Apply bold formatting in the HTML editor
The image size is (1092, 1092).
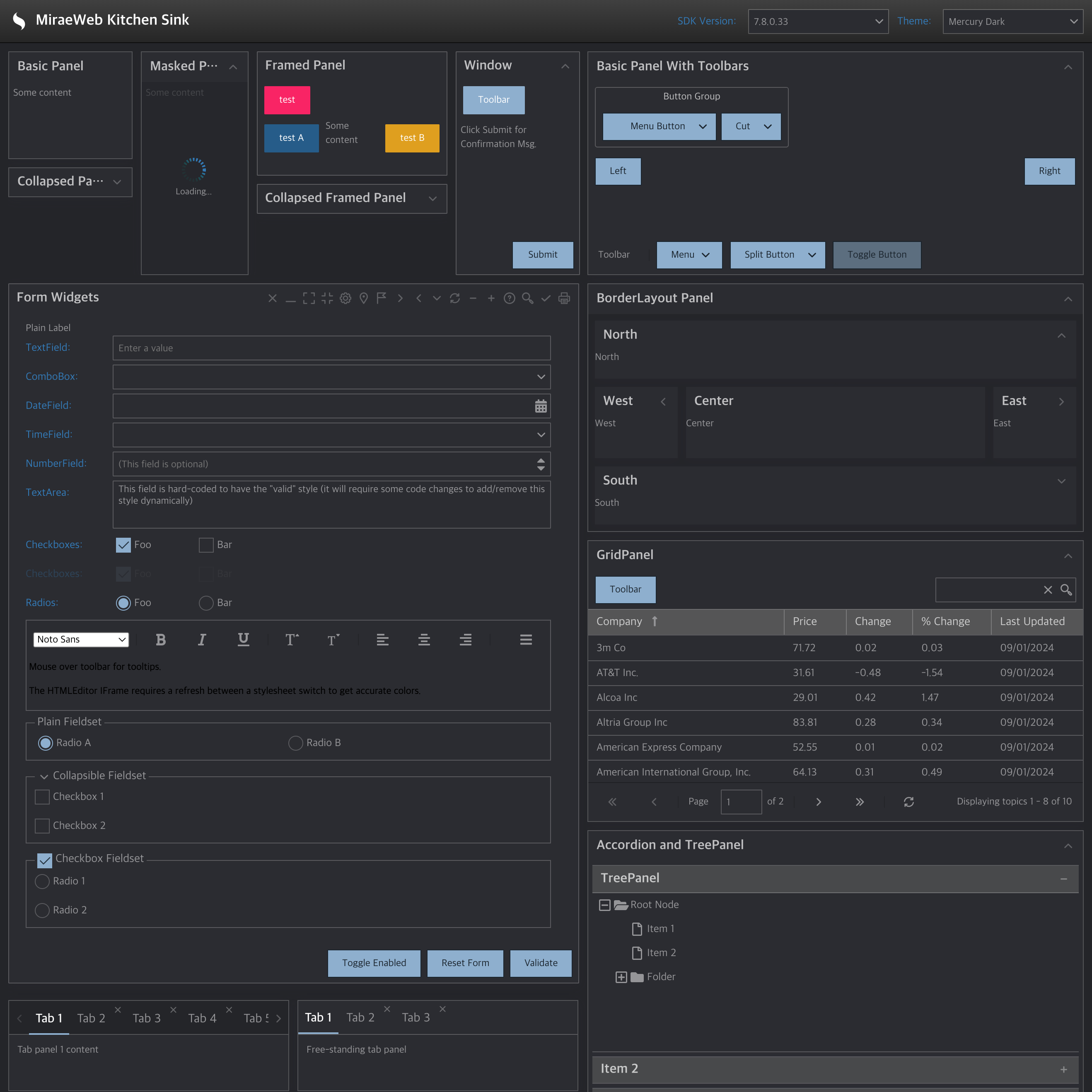[x=160, y=639]
